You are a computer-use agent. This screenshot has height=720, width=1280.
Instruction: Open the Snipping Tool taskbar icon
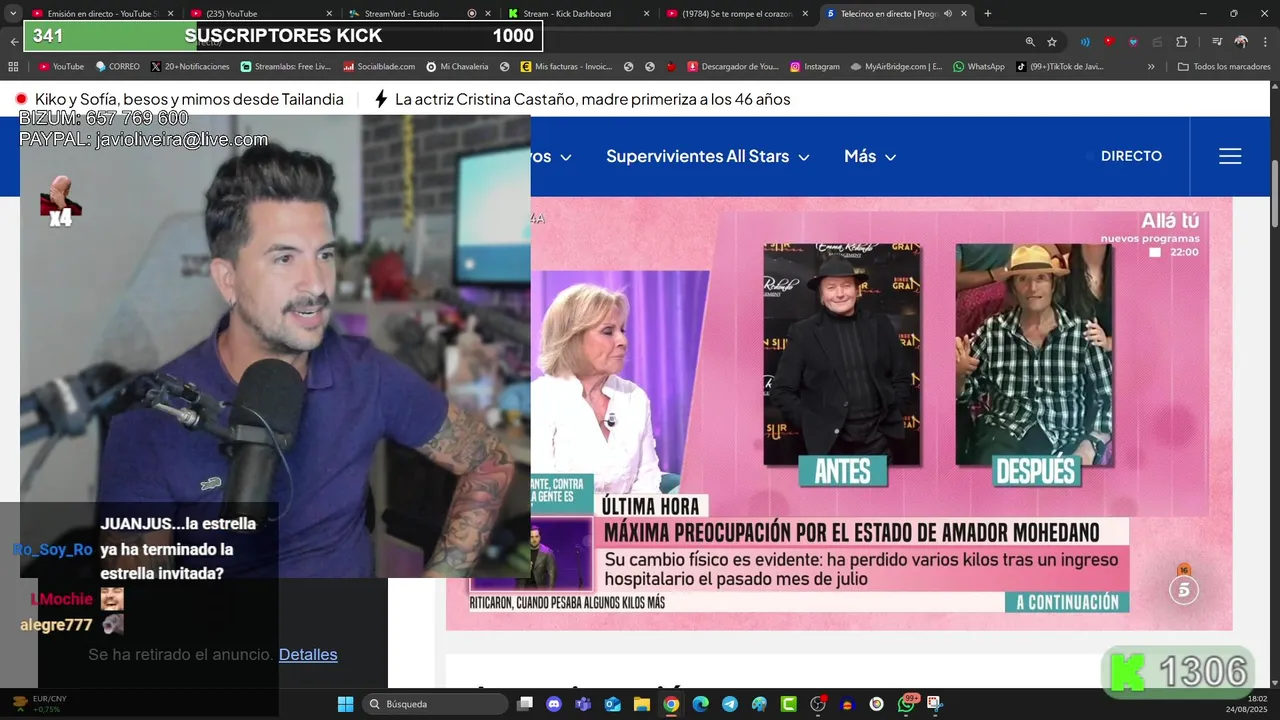tap(935, 704)
